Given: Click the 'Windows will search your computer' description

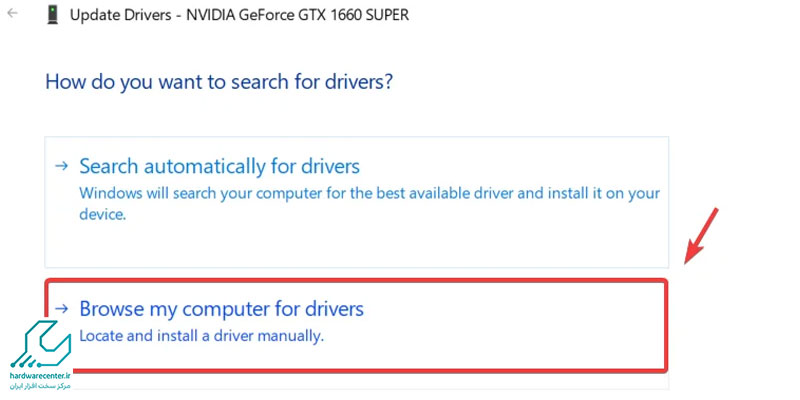Looking at the screenshot, I should click(369, 204).
